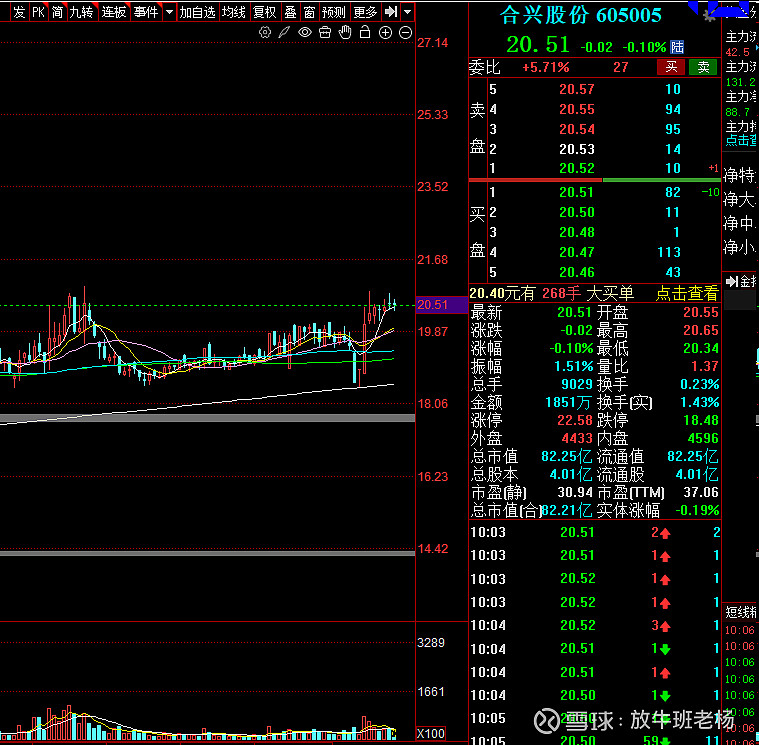This screenshot has width=759, height=745.
Task: Click the 最低 20.34 value
Action: coord(701,348)
